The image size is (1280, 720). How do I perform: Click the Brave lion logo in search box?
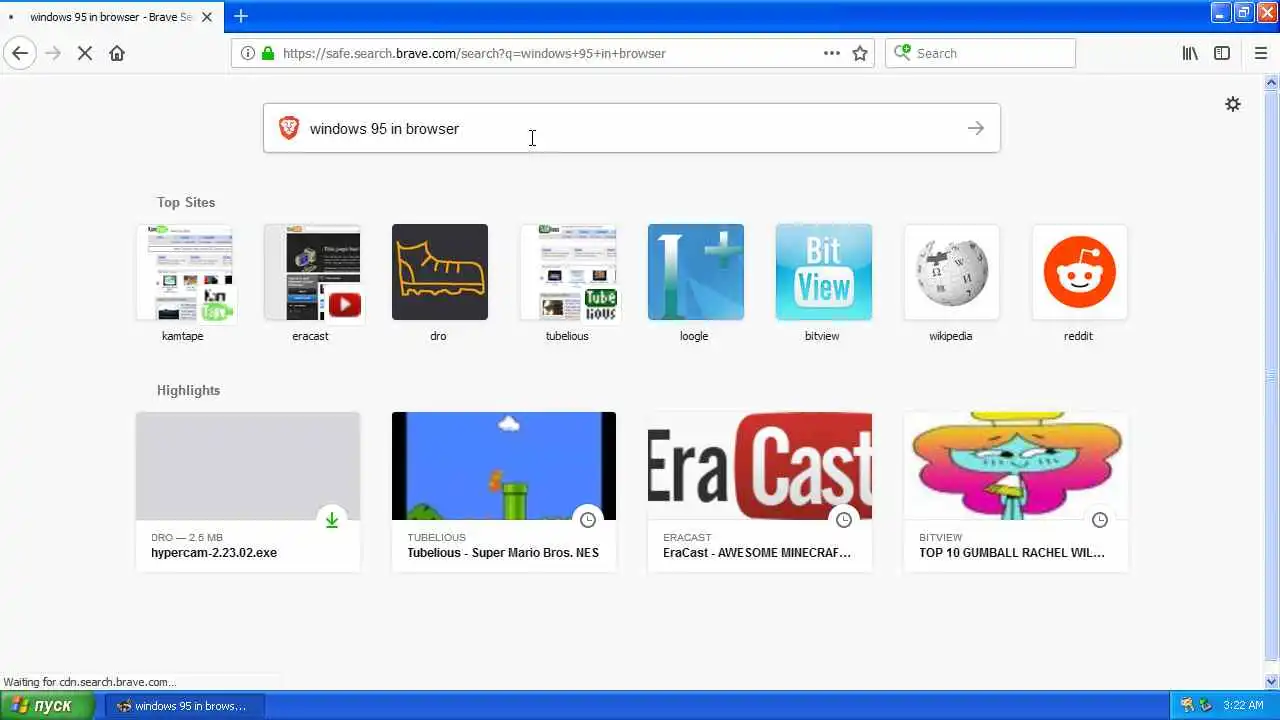(289, 128)
